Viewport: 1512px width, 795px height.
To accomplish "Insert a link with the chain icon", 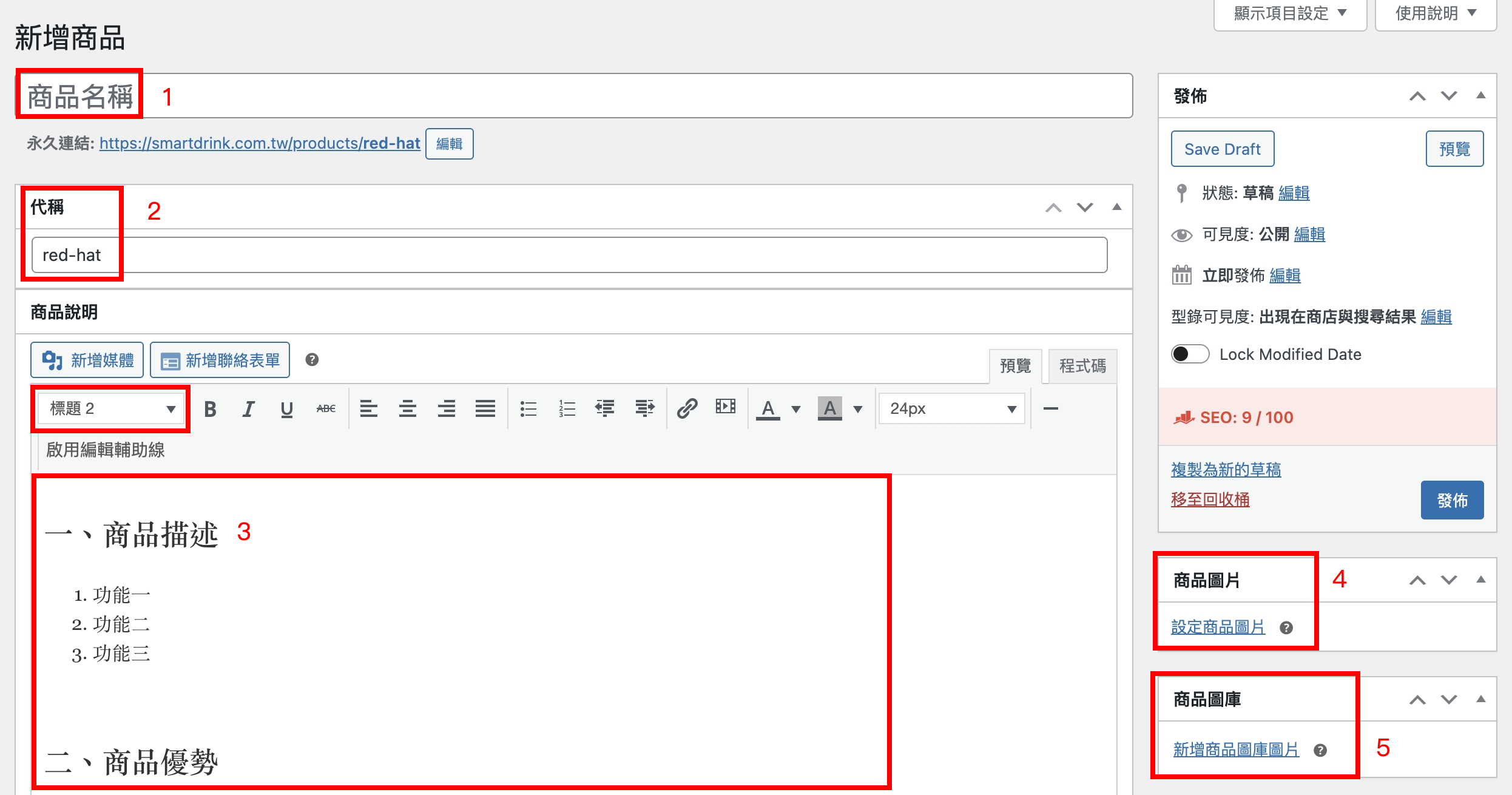I will pos(687,408).
